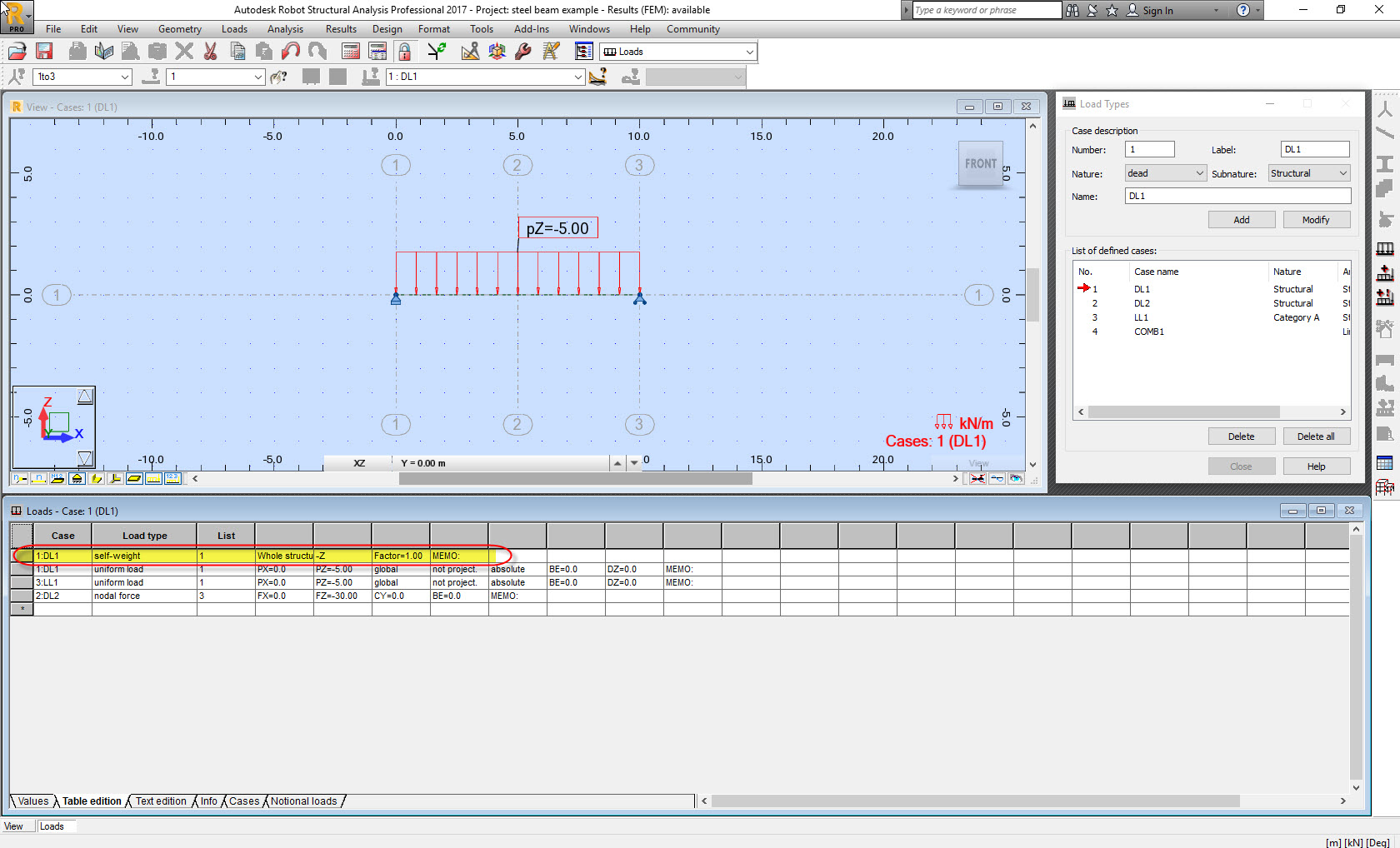Select COMB1 in the defined cases list
1400x848 pixels.
tap(1148, 332)
